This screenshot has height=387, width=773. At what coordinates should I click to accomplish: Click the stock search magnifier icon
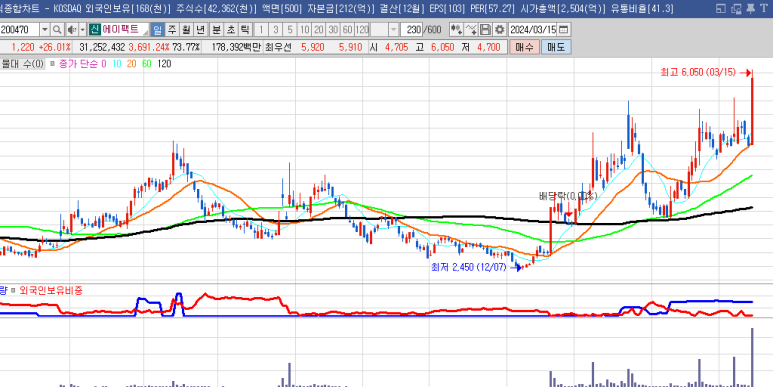(x=57, y=30)
